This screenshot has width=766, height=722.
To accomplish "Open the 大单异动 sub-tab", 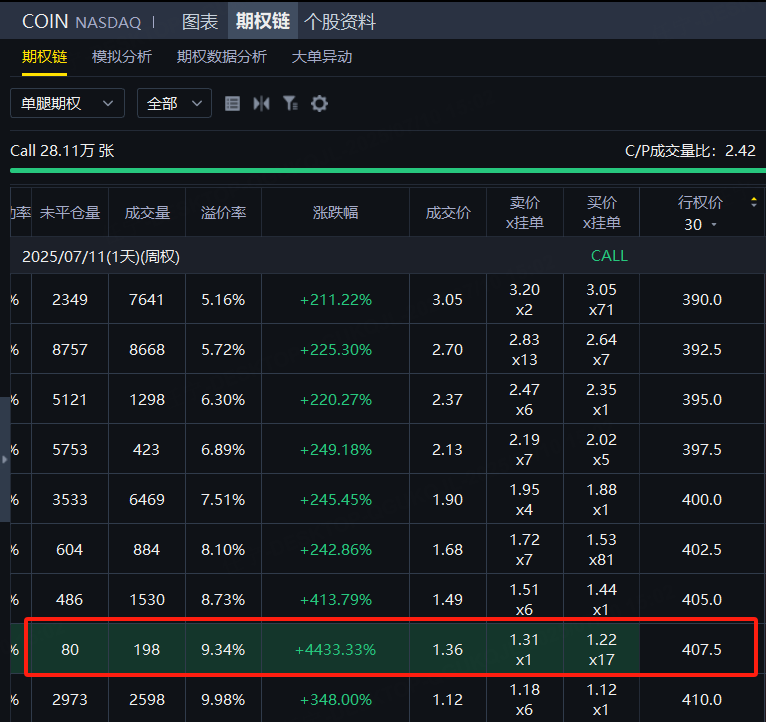I will point(322,57).
